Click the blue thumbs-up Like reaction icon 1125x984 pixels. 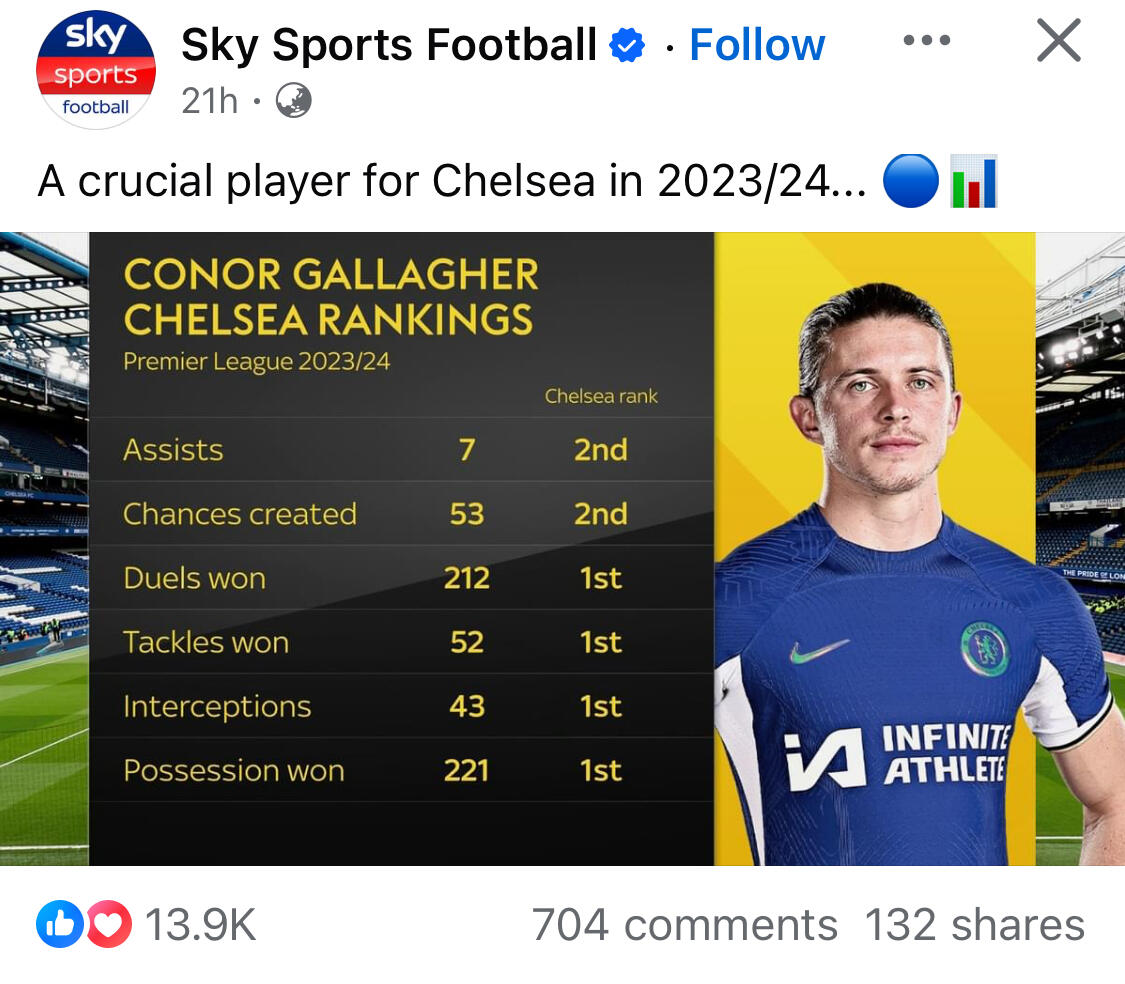[58, 925]
